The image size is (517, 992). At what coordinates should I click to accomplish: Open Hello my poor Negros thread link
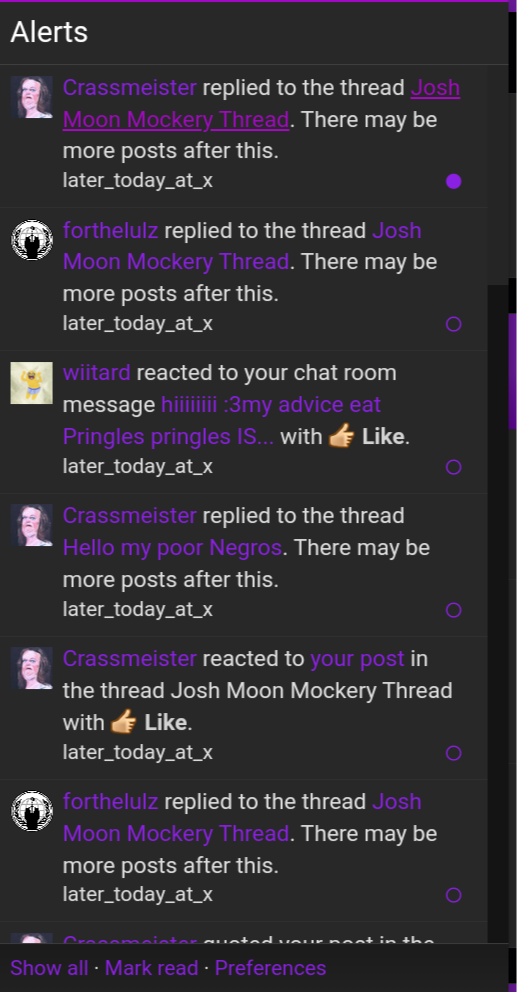pos(172,547)
